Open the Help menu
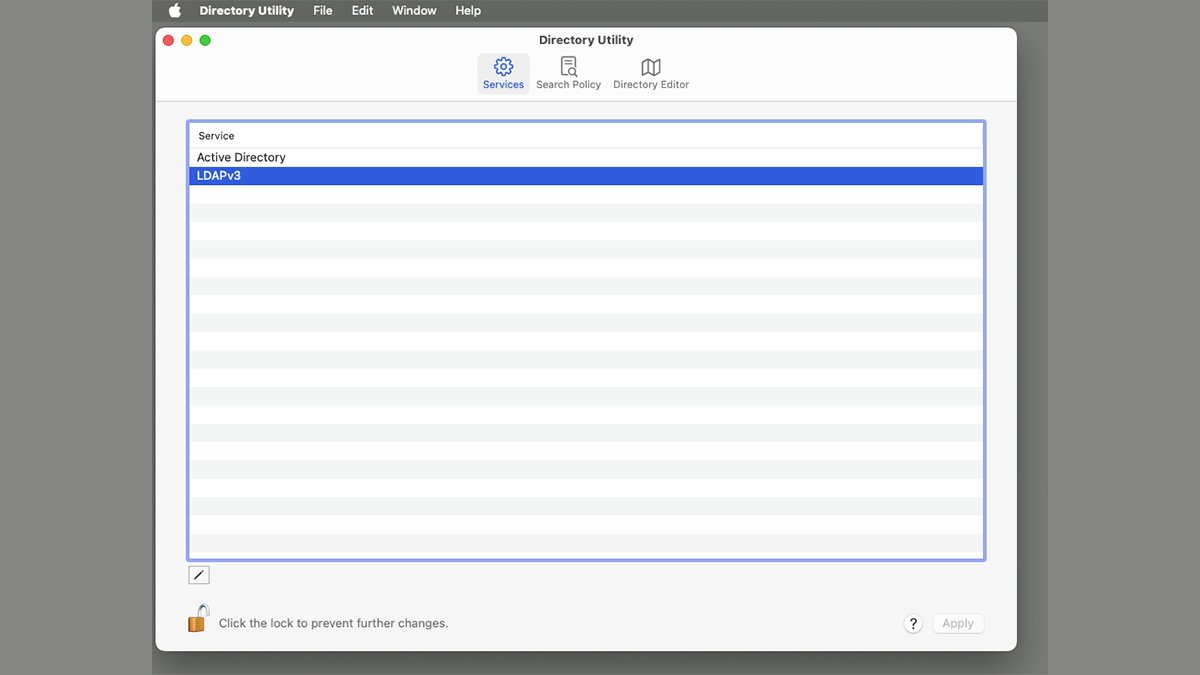 tap(468, 11)
